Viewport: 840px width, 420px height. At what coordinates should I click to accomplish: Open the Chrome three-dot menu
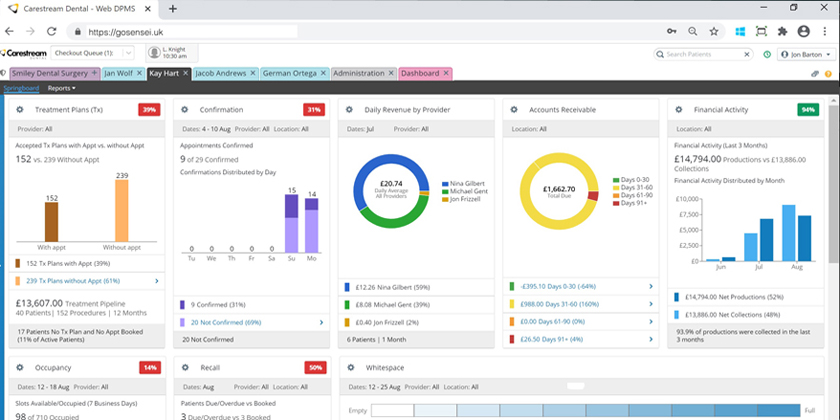(825, 32)
